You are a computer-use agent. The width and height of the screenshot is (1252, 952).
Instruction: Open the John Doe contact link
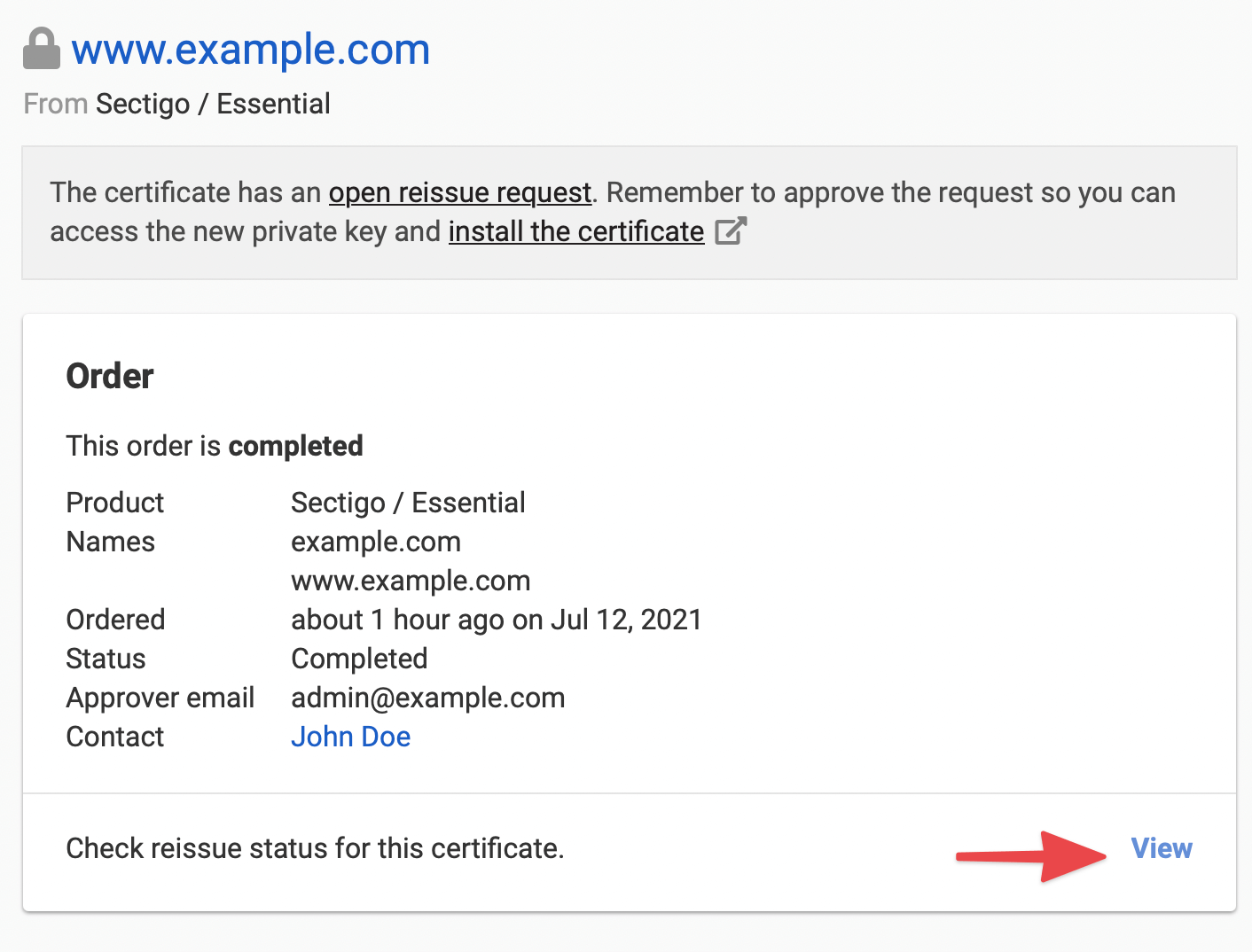click(350, 737)
